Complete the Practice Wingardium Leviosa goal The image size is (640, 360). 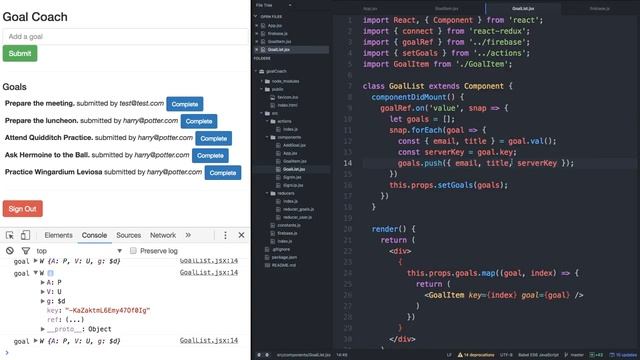223,173
